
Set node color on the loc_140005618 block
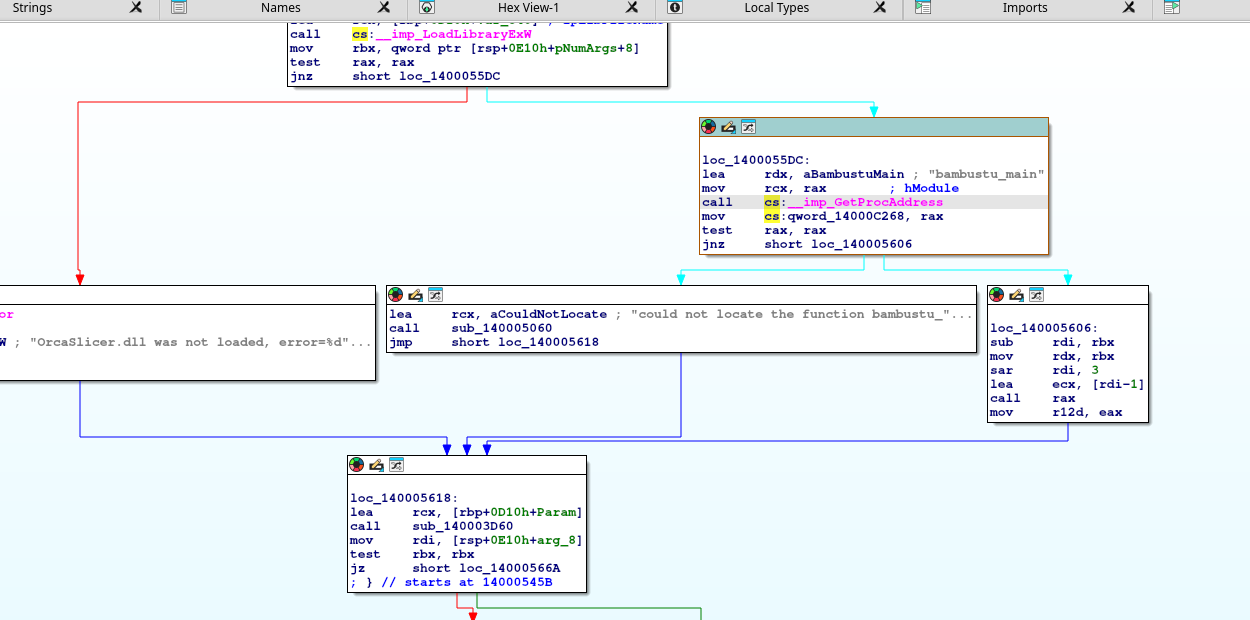[357, 465]
